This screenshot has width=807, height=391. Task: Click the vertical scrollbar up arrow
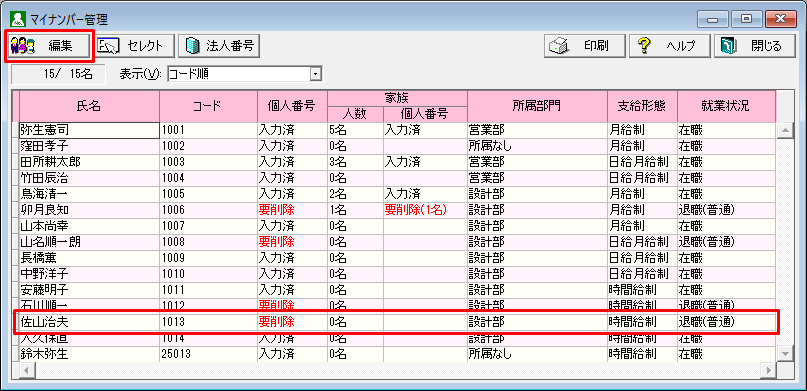click(x=784, y=130)
